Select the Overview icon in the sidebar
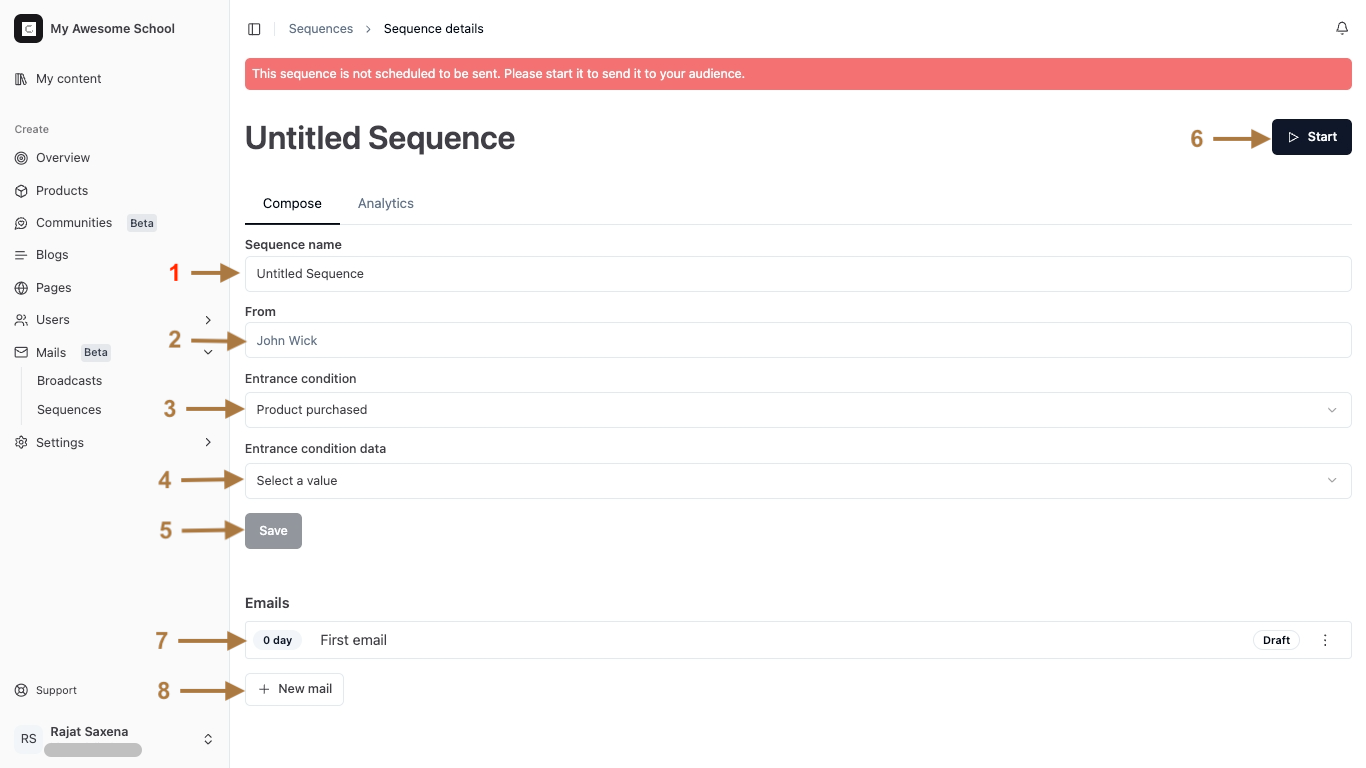The width and height of the screenshot is (1366, 768). tap(20, 157)
